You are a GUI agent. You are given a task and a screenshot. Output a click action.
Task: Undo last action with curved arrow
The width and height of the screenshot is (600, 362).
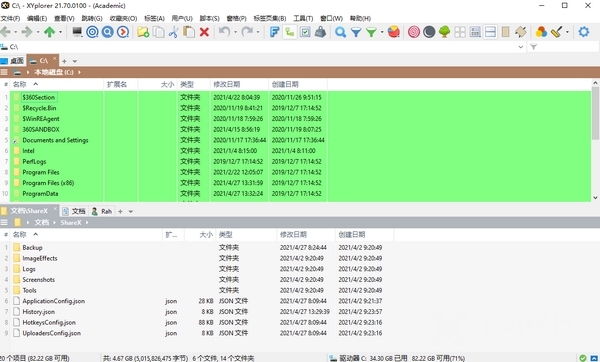coord(225,32)
